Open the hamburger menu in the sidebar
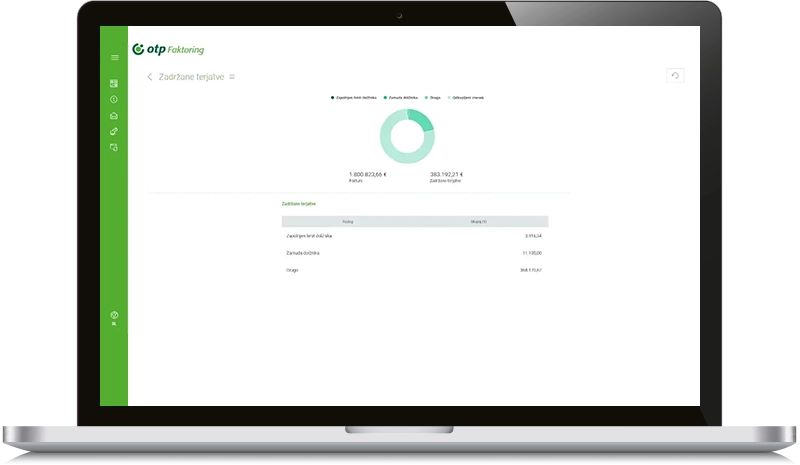This screenshot has height=465, width=800. pos(114,58)
